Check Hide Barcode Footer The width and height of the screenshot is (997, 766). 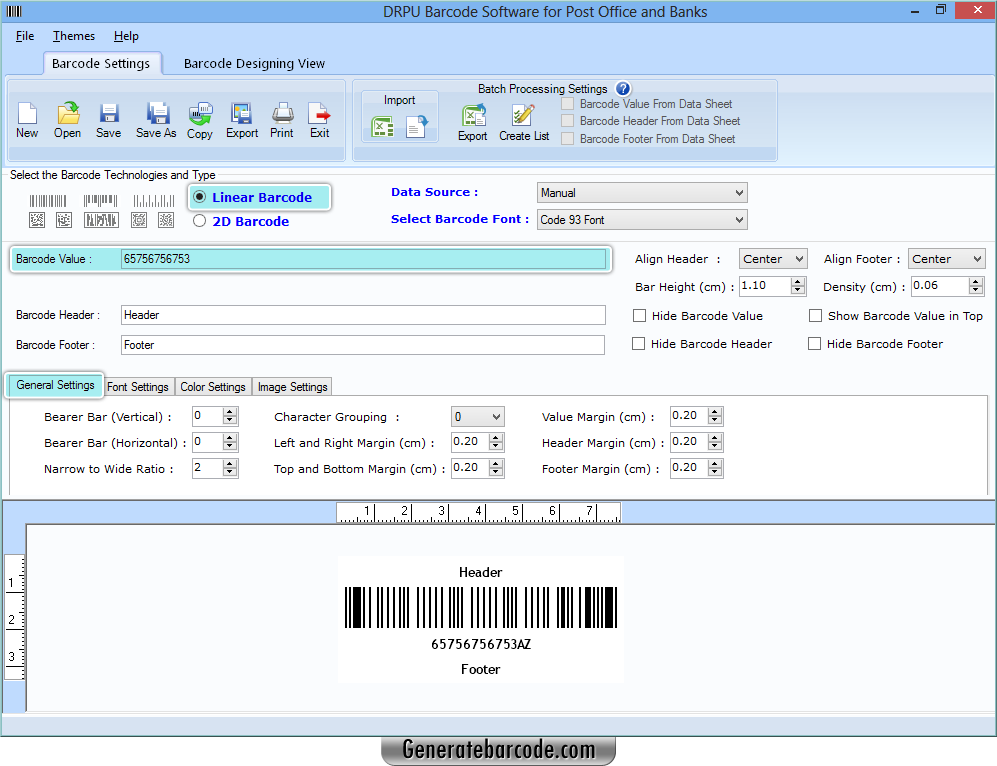(x=814, y=344)
